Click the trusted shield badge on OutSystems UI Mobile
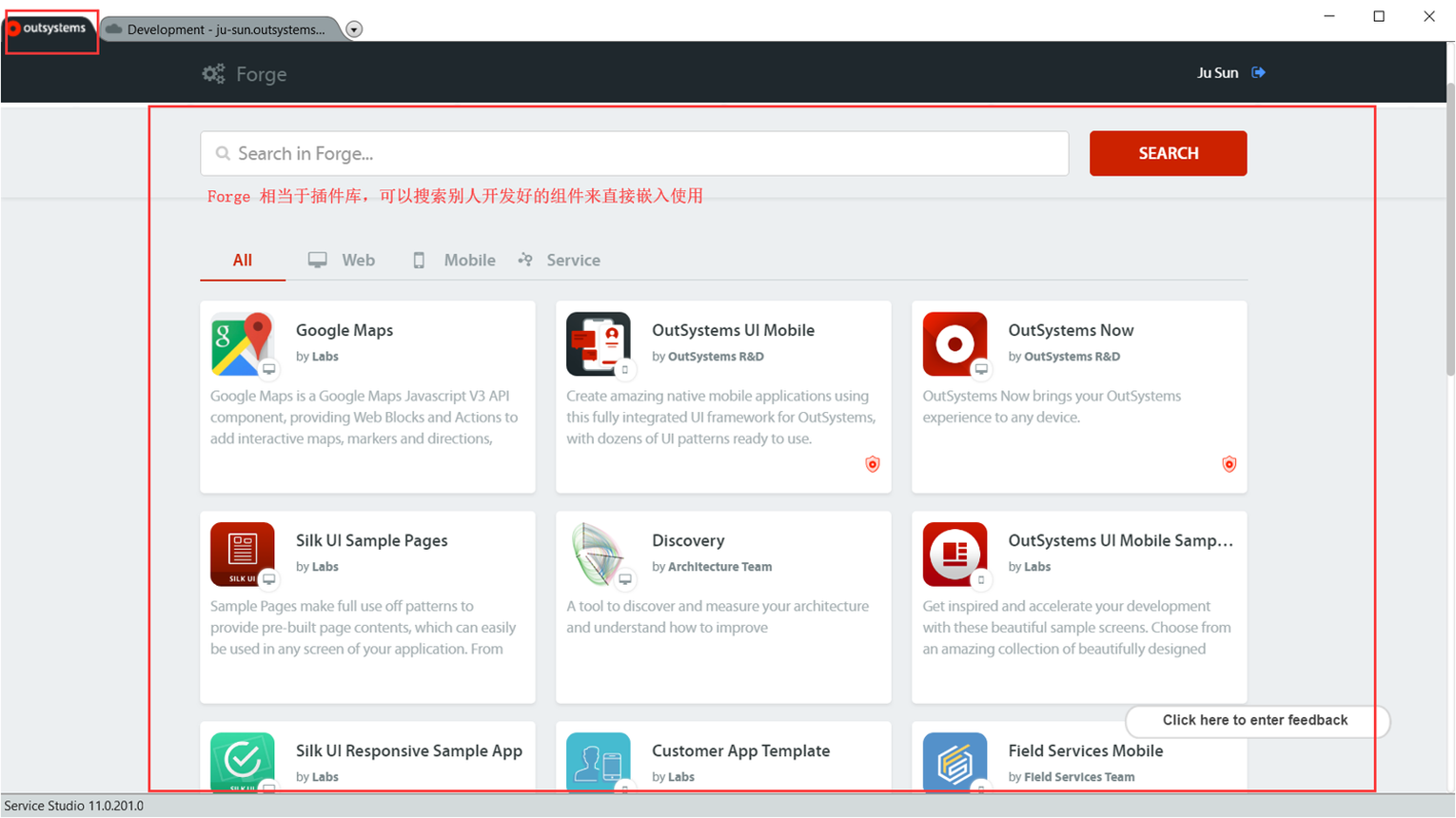Viewport: 1456px width, 818px height. (873, 464)
